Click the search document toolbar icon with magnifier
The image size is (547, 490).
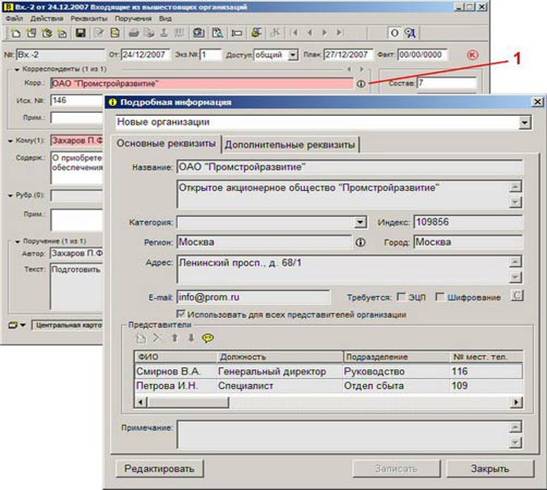[217, 33]
